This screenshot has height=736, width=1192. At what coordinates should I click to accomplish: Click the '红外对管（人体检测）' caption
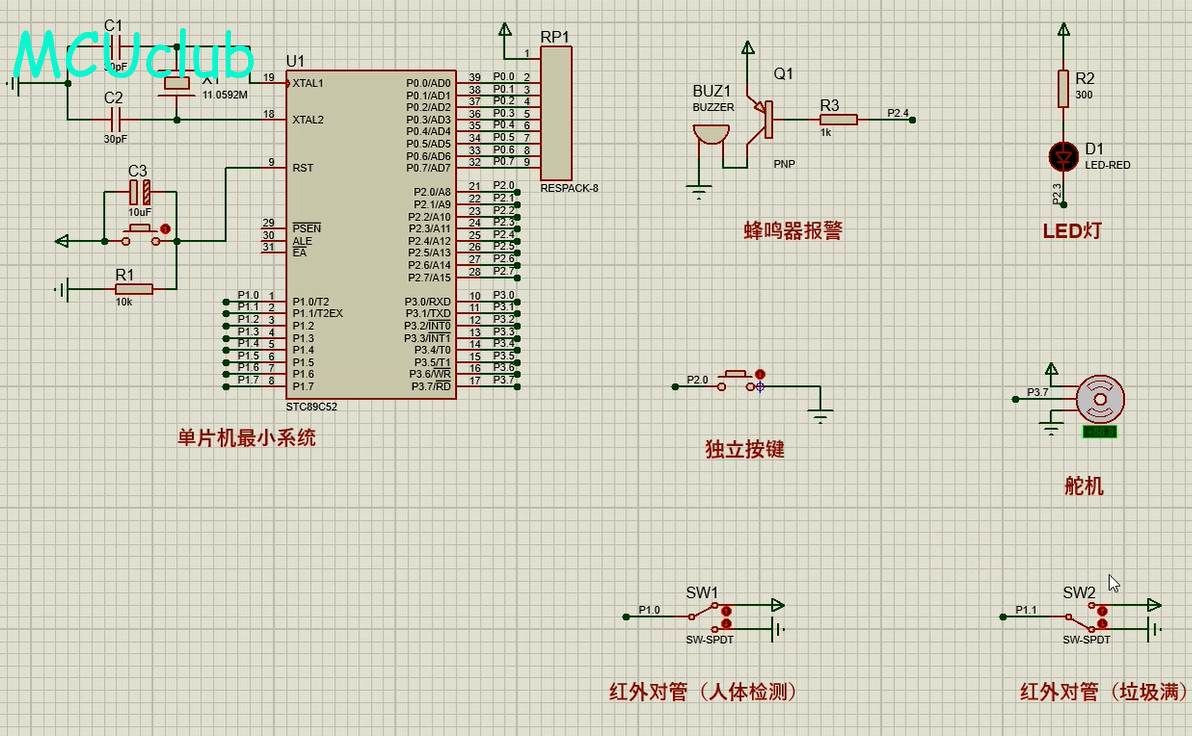[704, 692]
